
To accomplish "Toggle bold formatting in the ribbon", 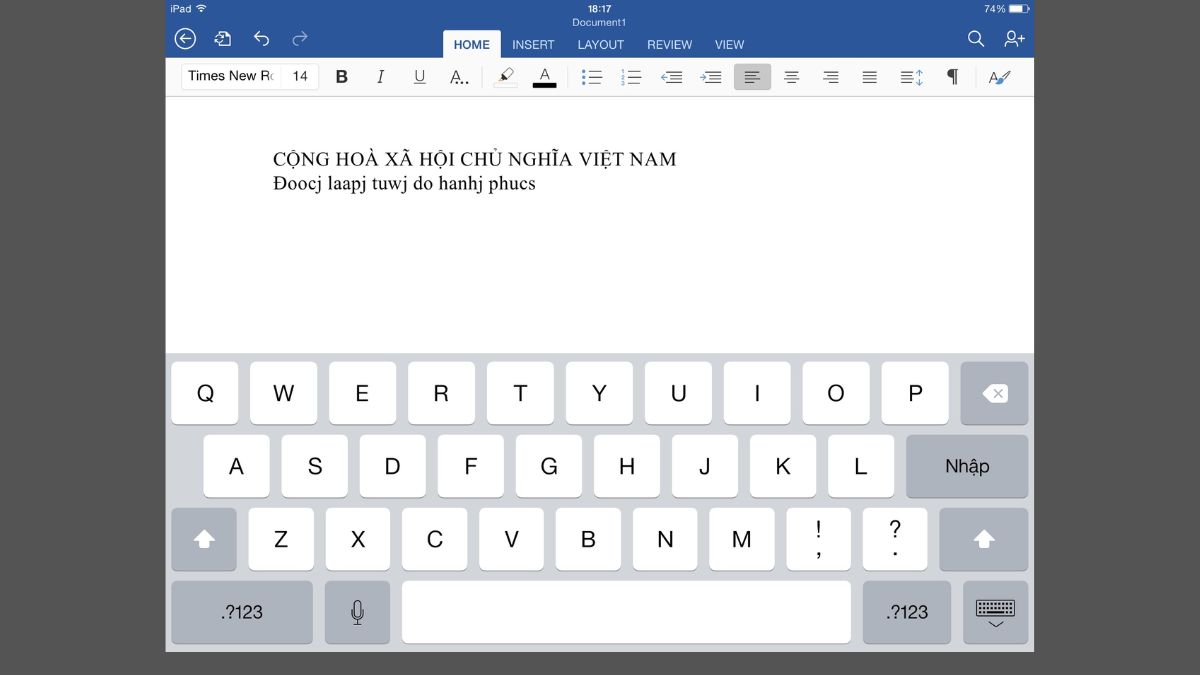I will click(341, 76).
